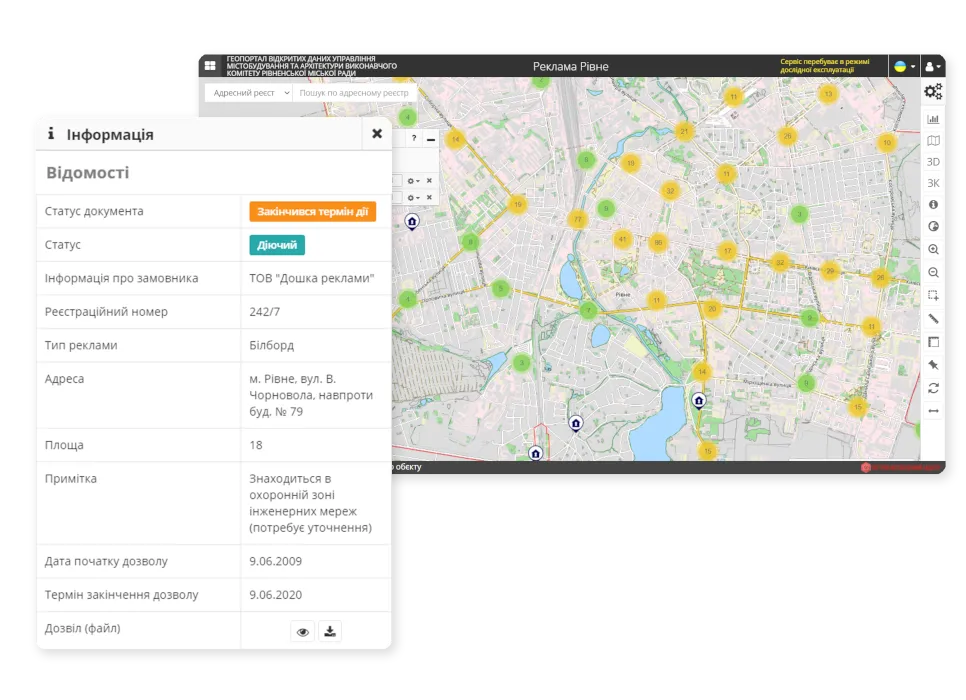This screenshot has height=700, width=966.
Task: Switch to 3D view mode
Action: pos(933,161)
